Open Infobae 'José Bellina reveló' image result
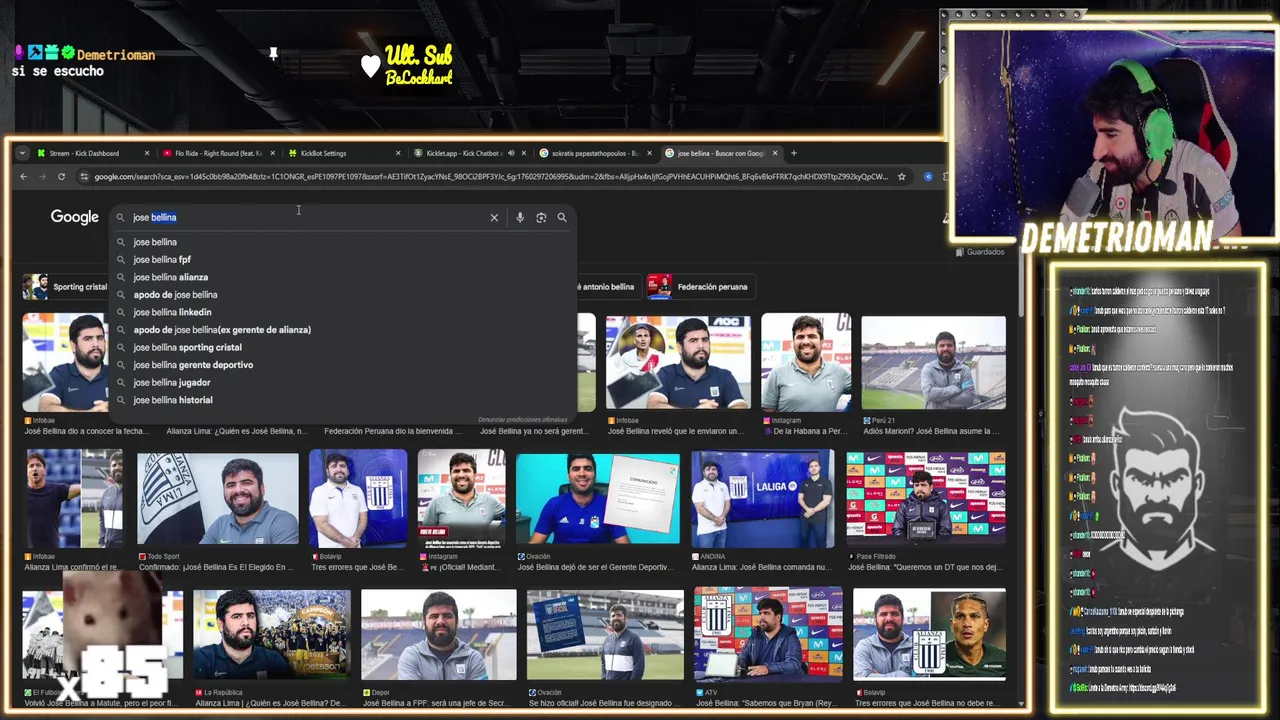 coord(678,362)
